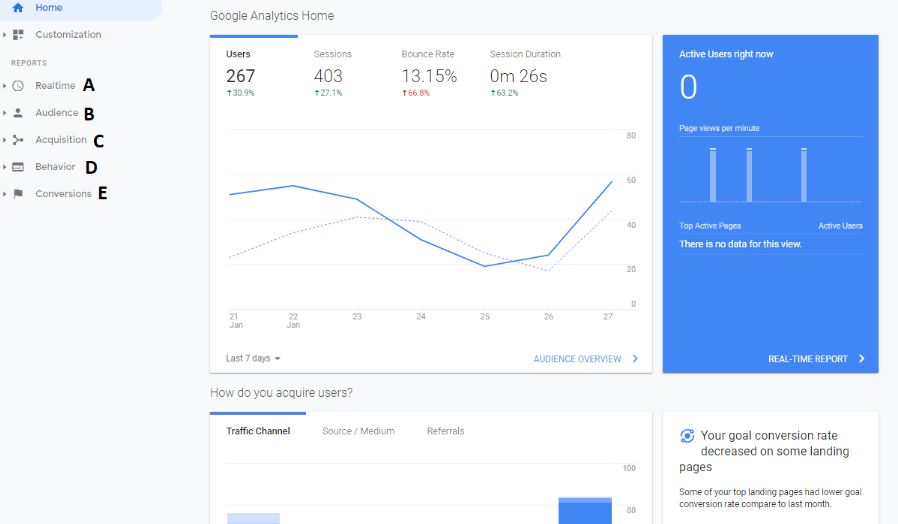Open the REAL-TIME REPORT link

tap(808, 358)
